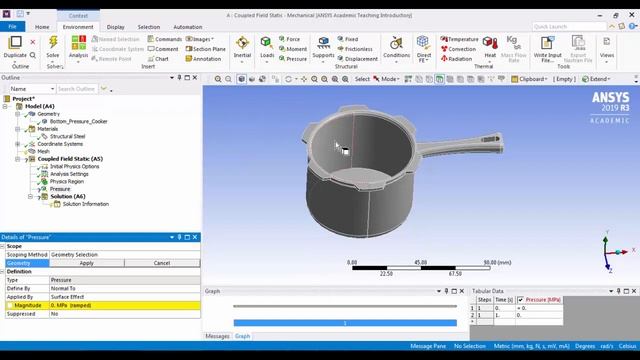Toggle the highlighted face selection filter icon
This screenshot has height=360, width=640.
pos(439,79)
